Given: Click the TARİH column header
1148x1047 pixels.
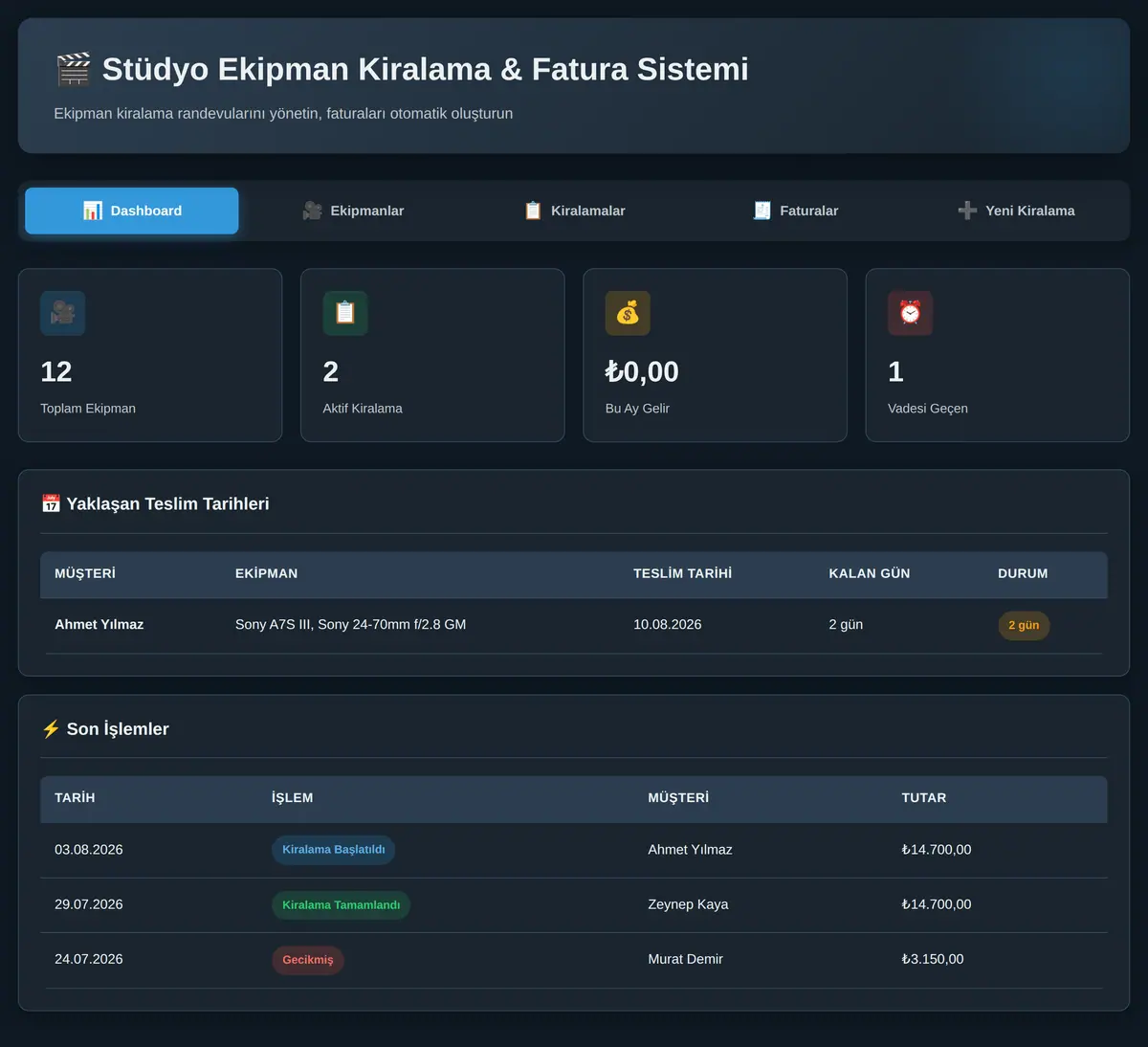Looking at the screenshot, I should pos(75,797).
